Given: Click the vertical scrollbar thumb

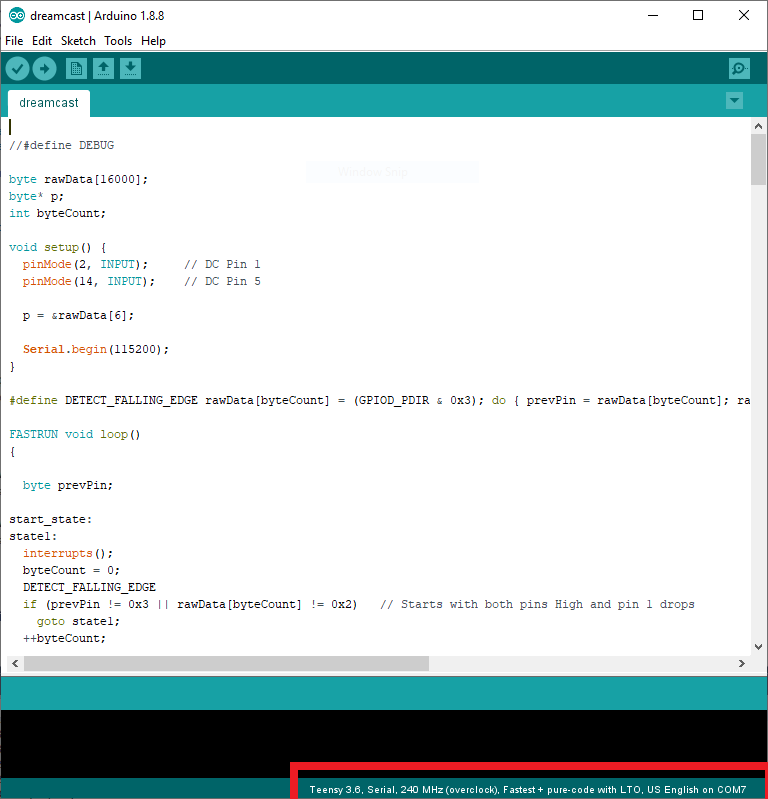Looking at the screenshot, I should click(x=758, y=159).
